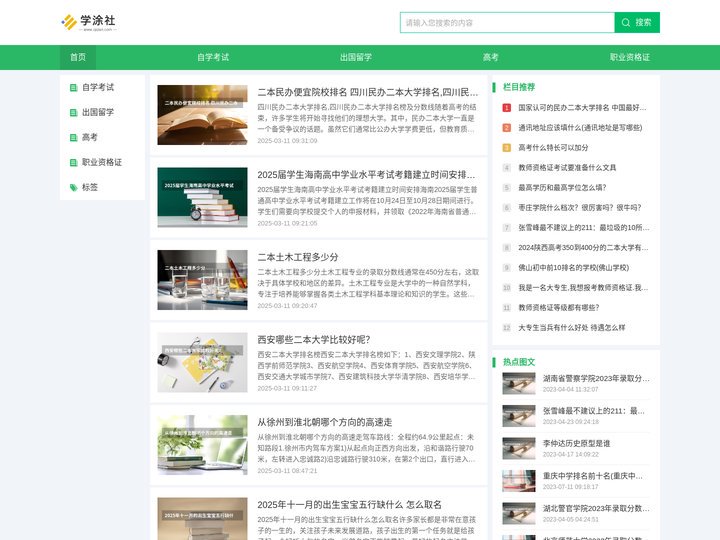
Task: Open hot article 重庆中学排名前十名
Action: (592, 476)
